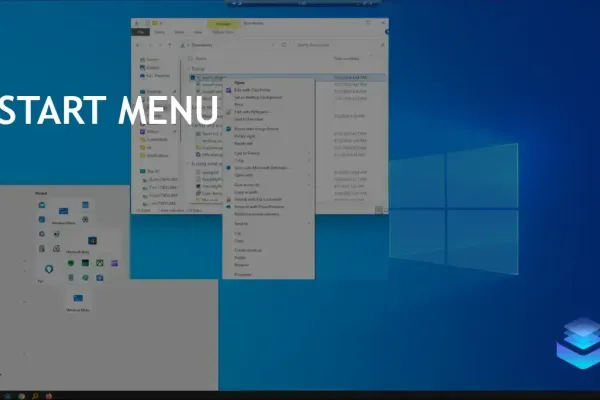This screenshot has height=400, width=600.
Task: Select the Picture Tools ribbon tab
Action: click(x=223, y=33)
